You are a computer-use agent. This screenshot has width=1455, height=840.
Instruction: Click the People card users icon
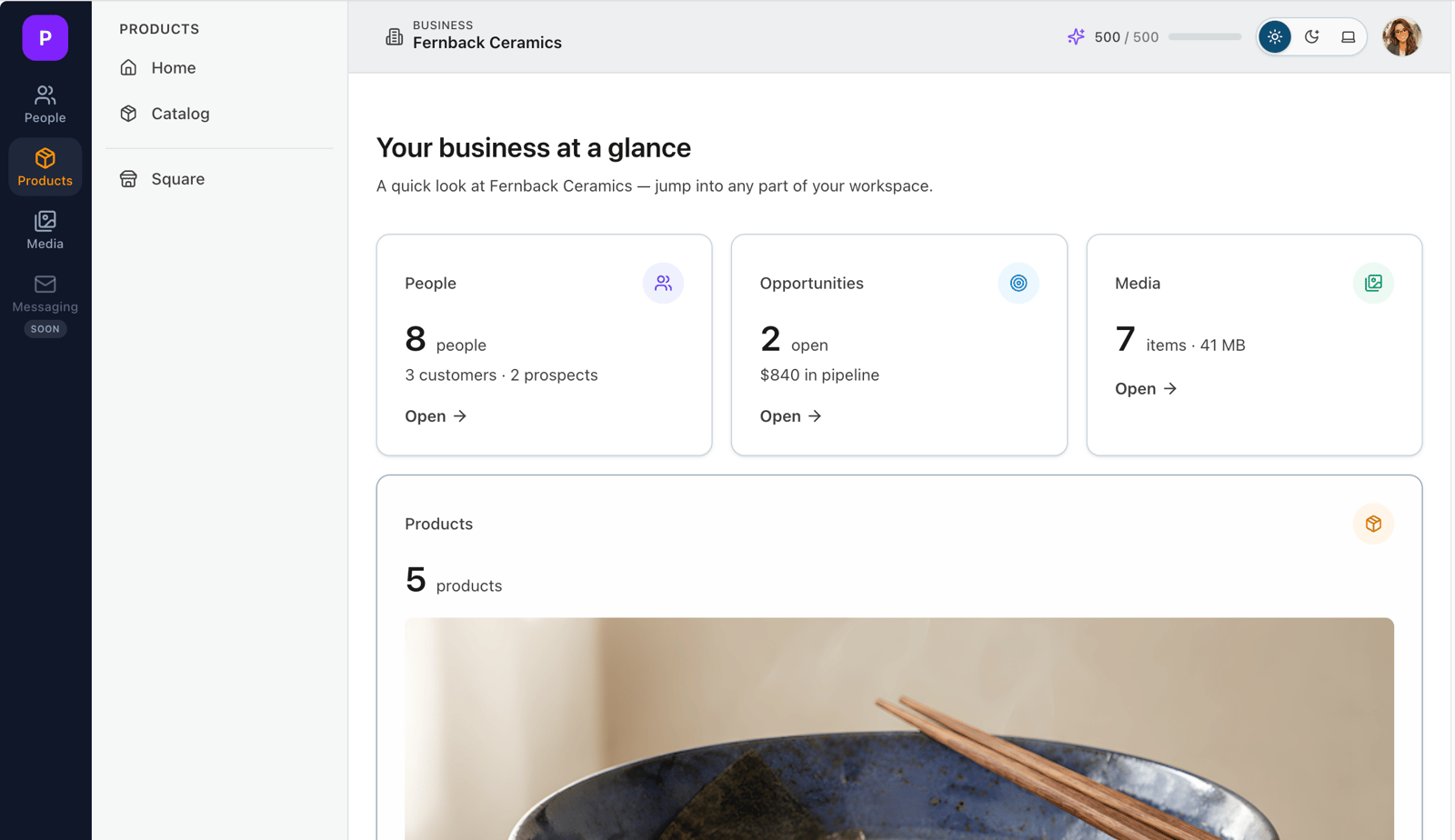point(663,284)
